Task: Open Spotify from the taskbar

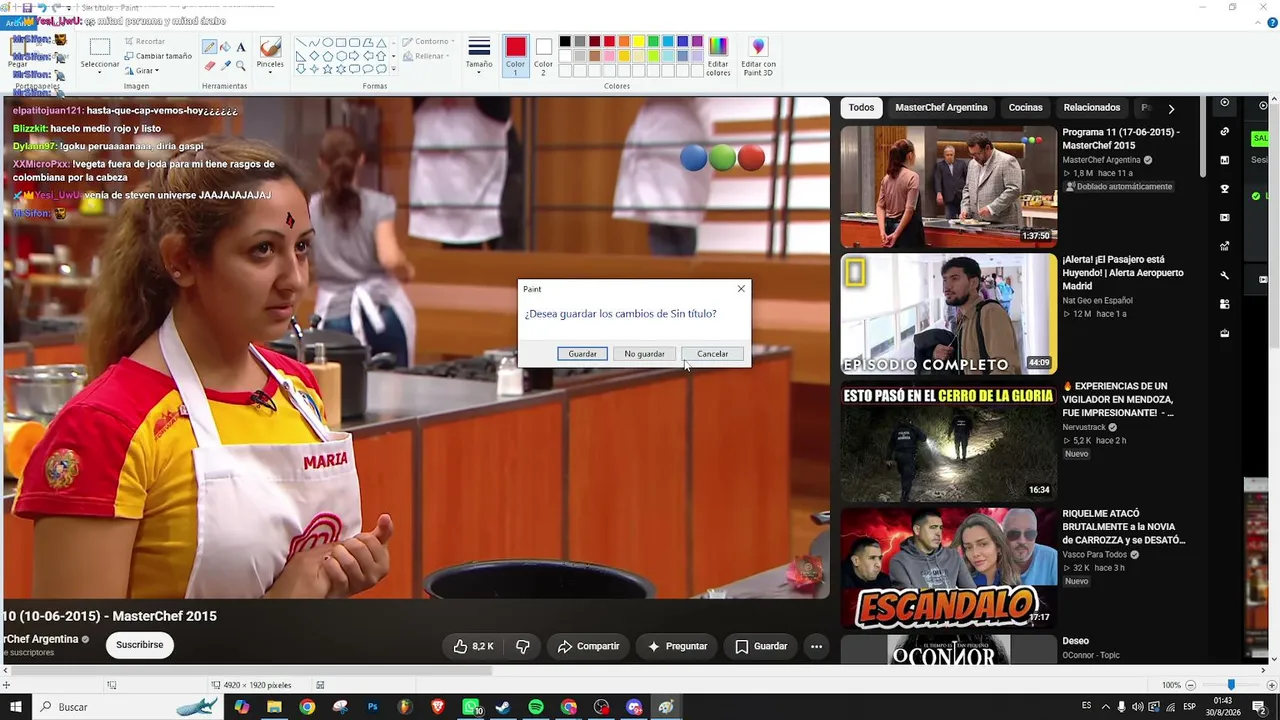Action: (x=536, y=707)
